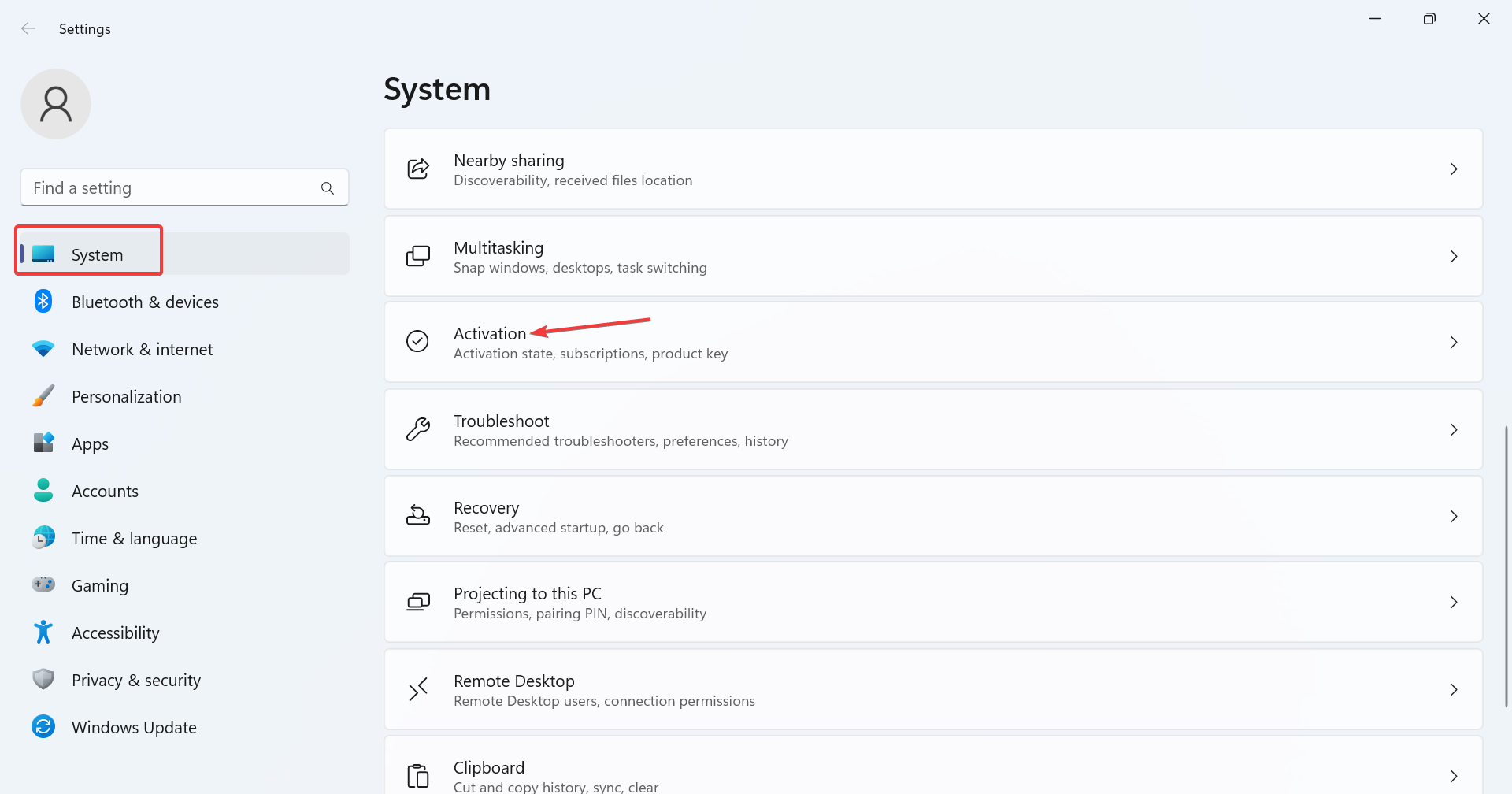The width and height of the screenshot is (1512, 794).
Task: Expand the Multitasking row chevron
Action: click(x=1453, y=257)
